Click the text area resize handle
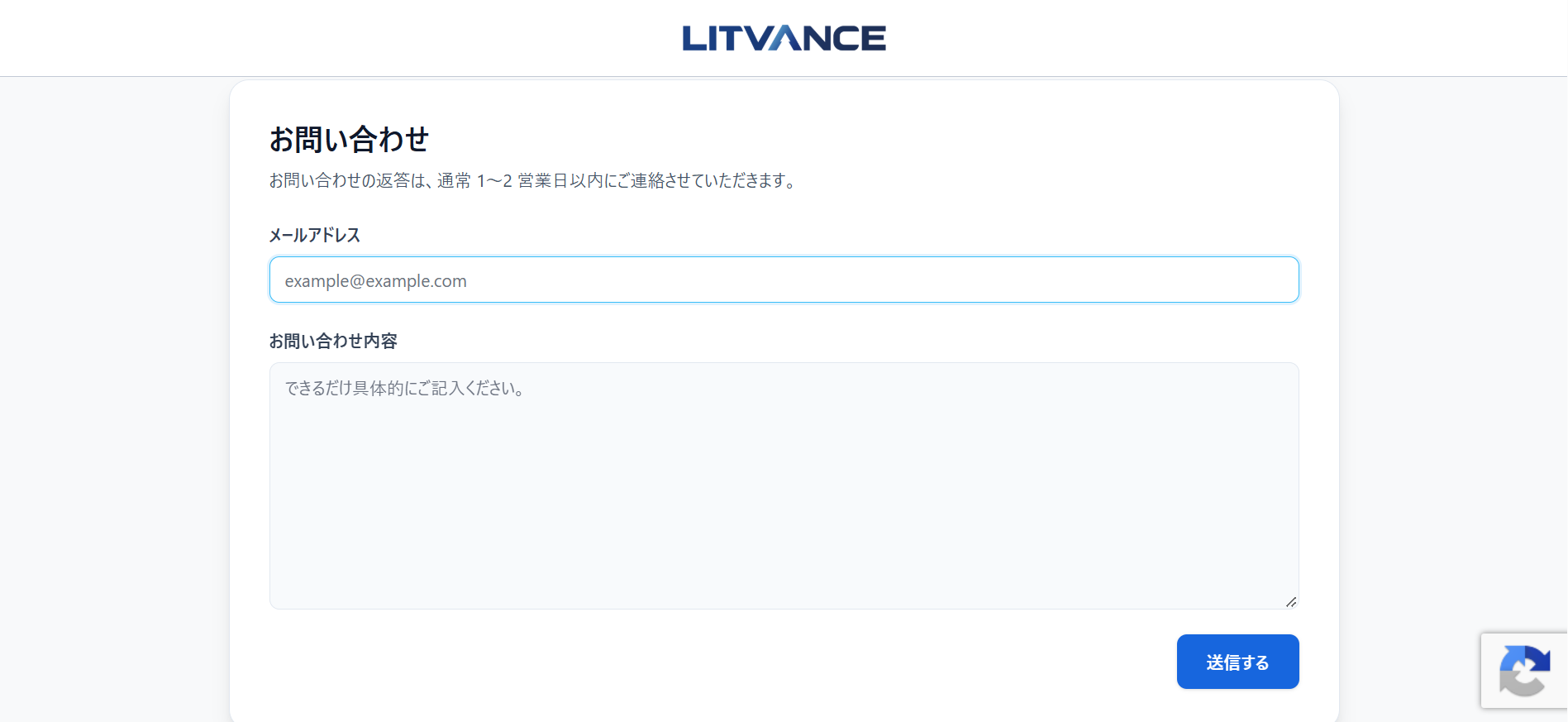This screenshot has height=722, width=1568. (x=1291, y=602)
